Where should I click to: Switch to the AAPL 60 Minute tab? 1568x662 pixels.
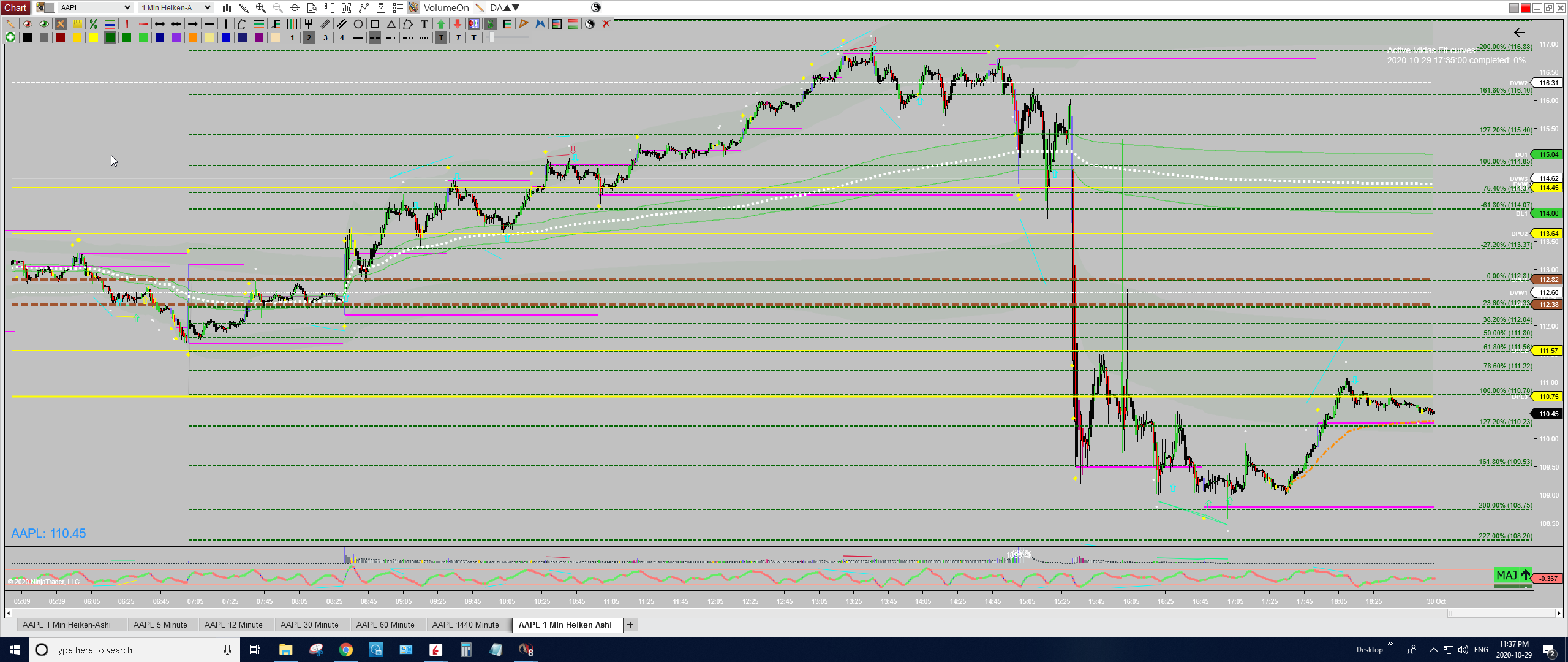(x=385, y=625)
